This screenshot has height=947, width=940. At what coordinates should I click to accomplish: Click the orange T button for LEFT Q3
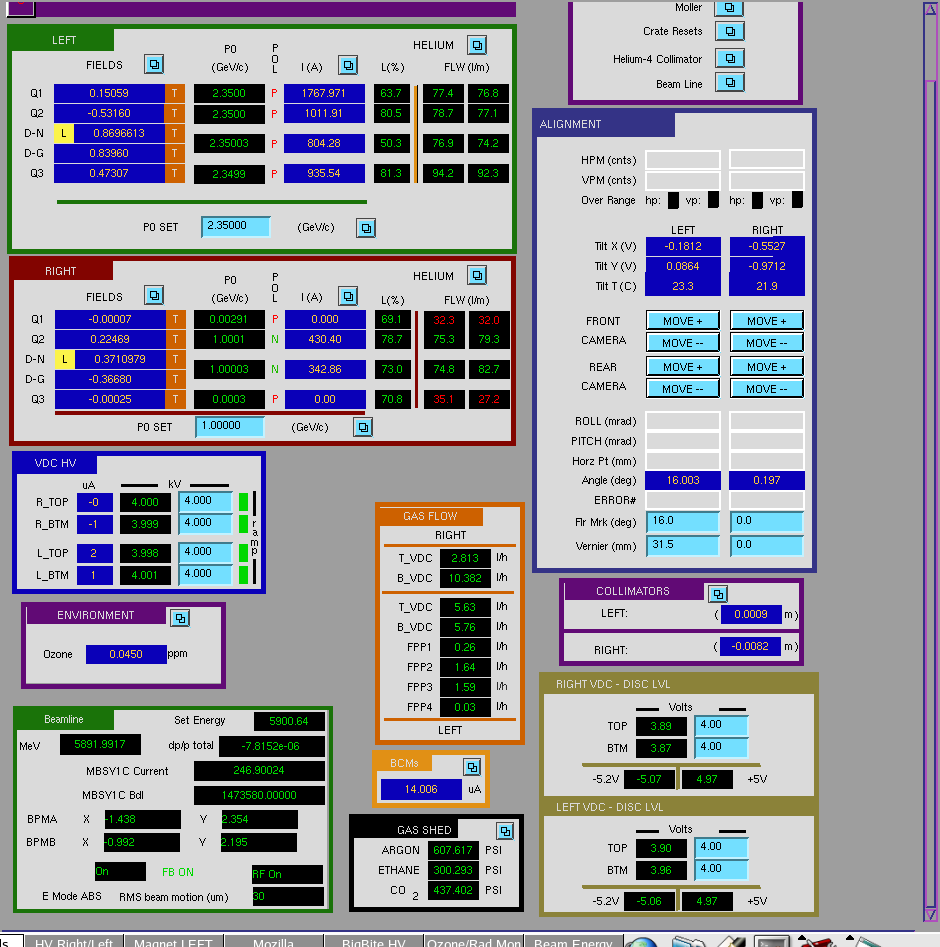point(175,173)
